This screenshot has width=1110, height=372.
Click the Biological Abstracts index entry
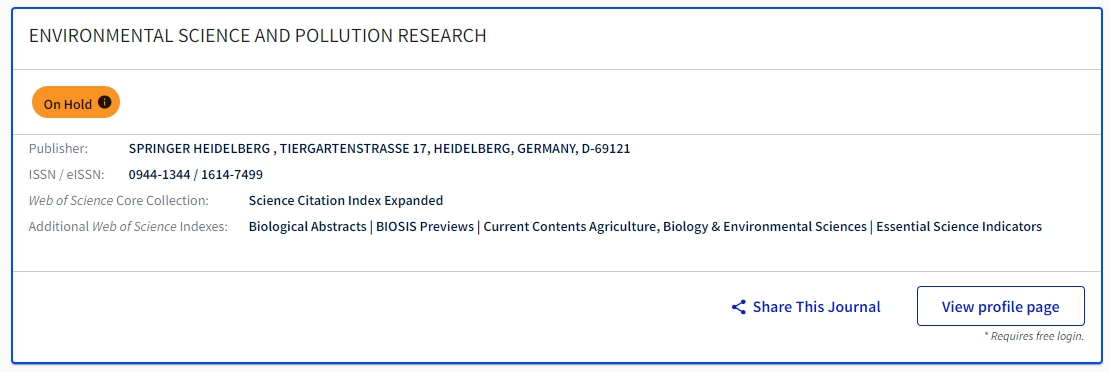tap(307, 227)
